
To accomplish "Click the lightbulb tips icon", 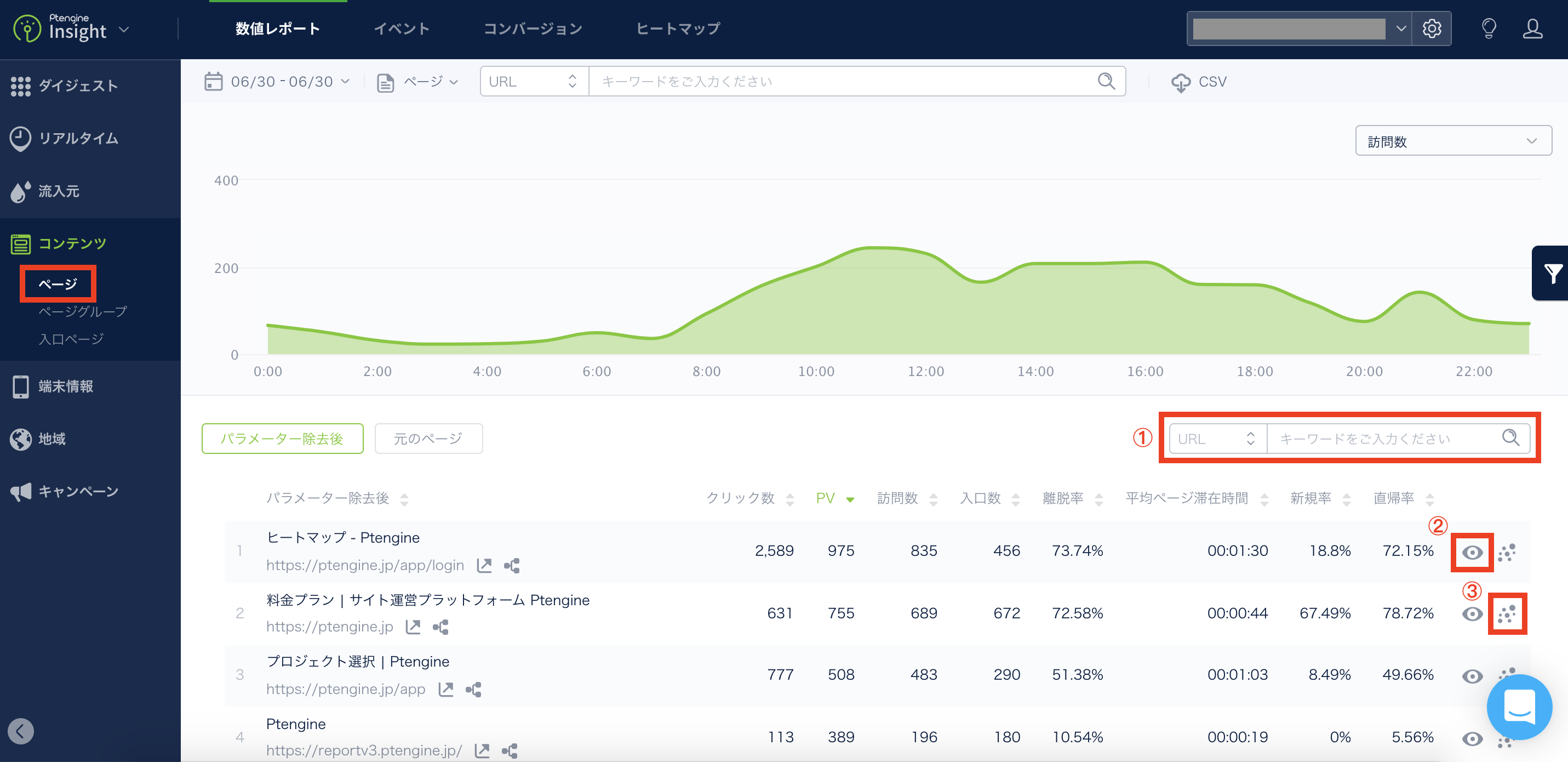I will (x=1489, y=29).
